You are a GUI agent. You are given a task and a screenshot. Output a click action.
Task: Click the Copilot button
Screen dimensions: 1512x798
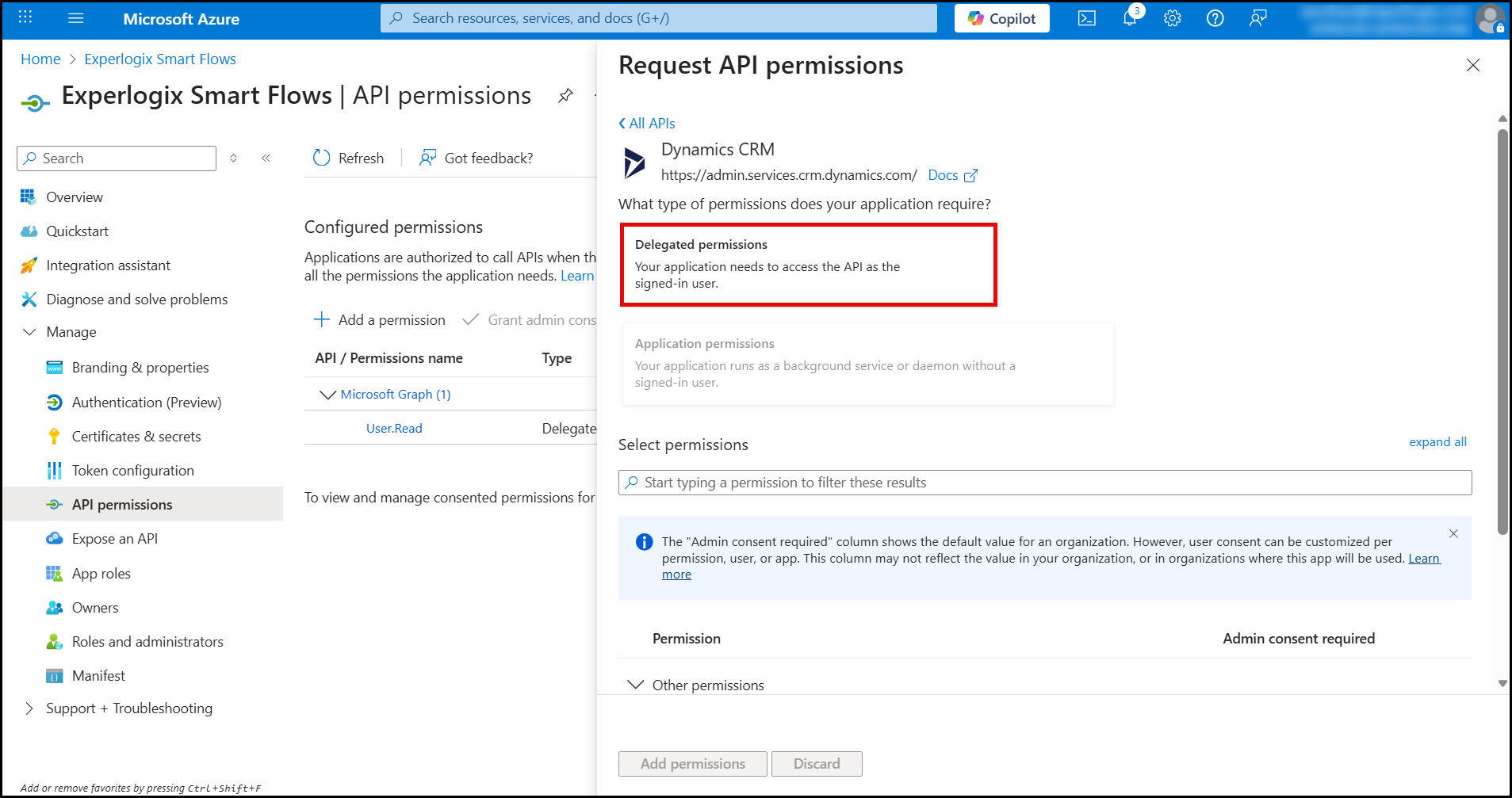(1002, 18)
